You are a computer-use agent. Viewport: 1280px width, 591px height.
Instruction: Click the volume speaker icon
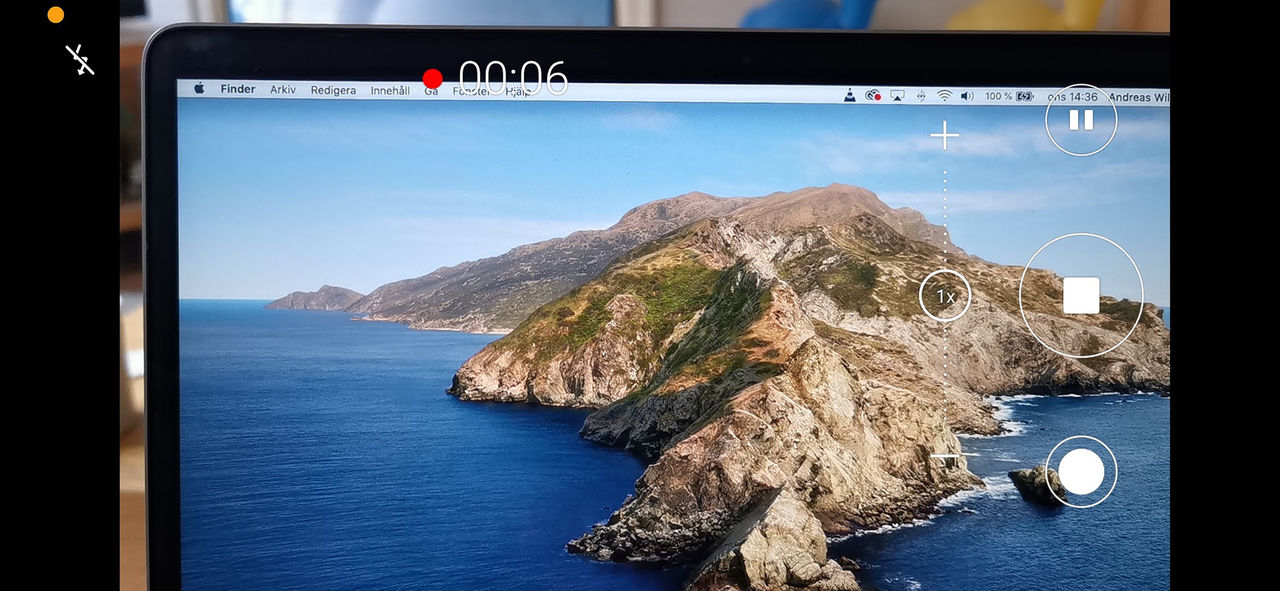[x=967, y=96]
